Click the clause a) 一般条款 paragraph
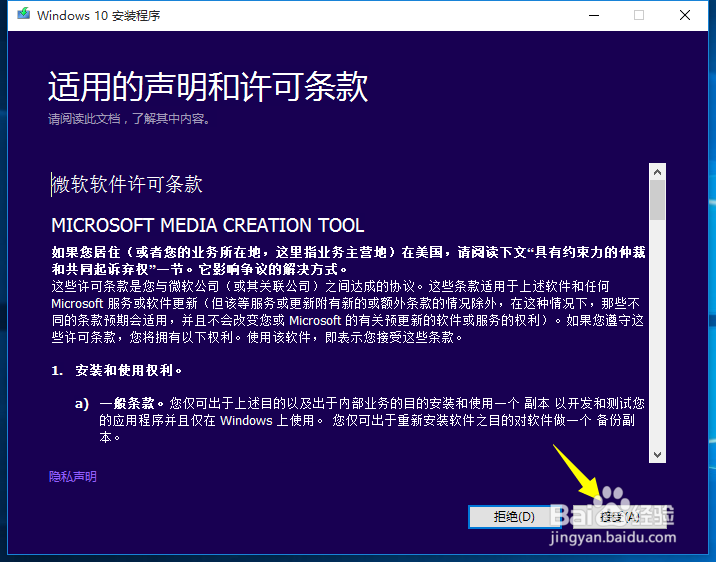The image size is (716, 562). point(360,420)
